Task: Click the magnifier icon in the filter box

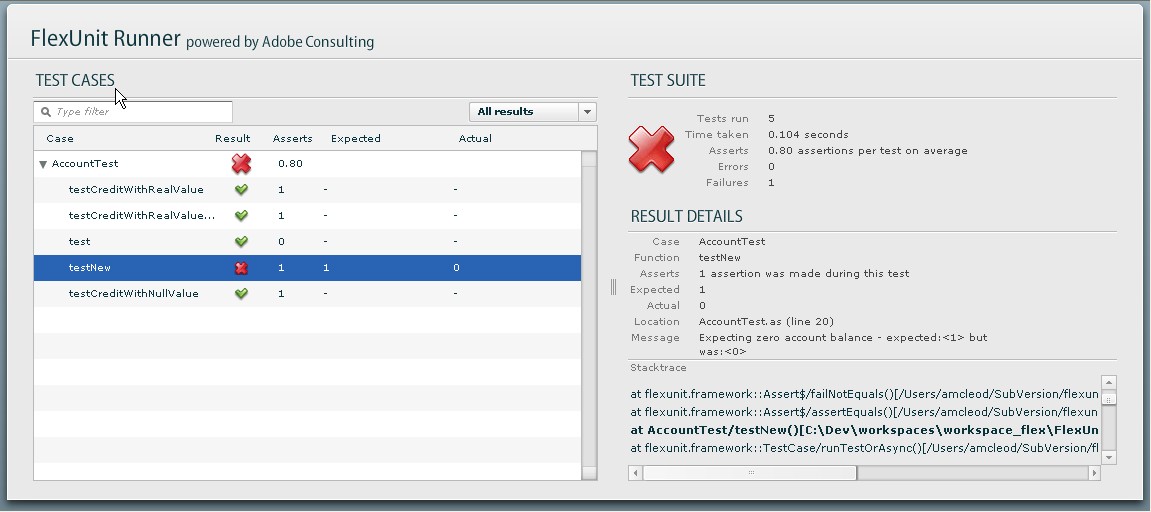Action: point(46,112)
